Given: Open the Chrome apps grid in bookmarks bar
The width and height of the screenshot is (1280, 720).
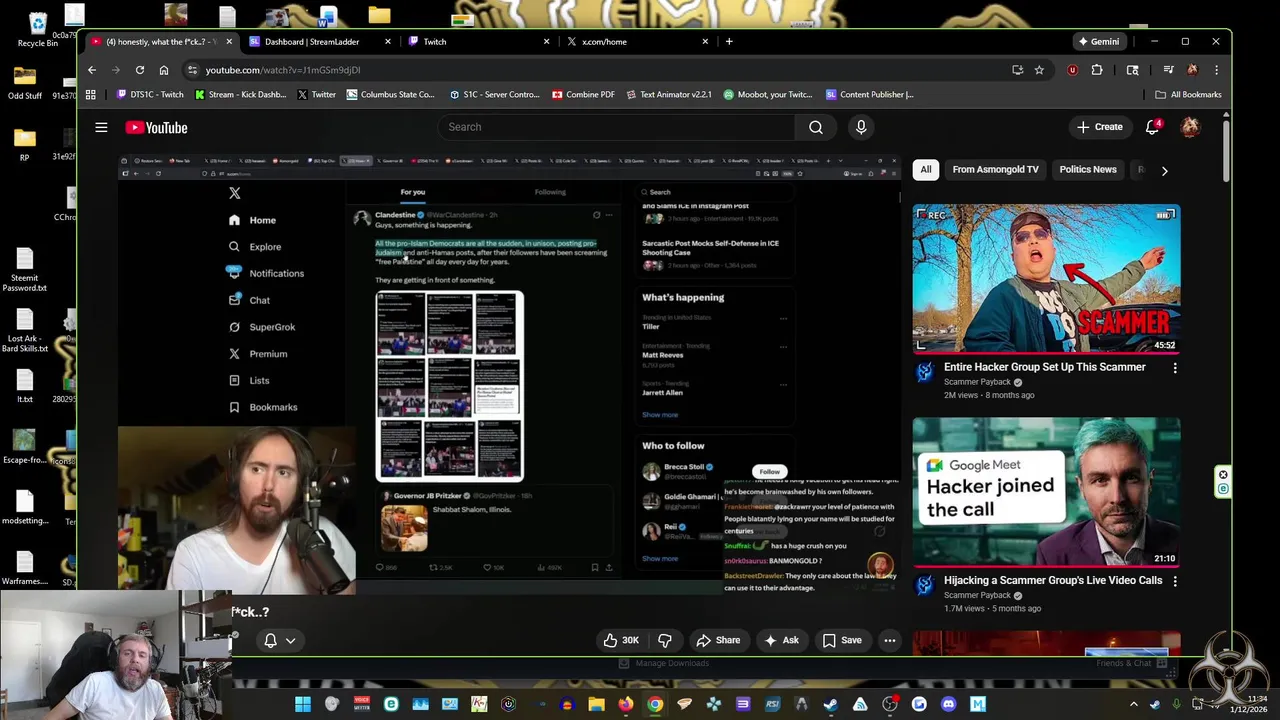Looking at the screenshot, I should tap(91, 95).
